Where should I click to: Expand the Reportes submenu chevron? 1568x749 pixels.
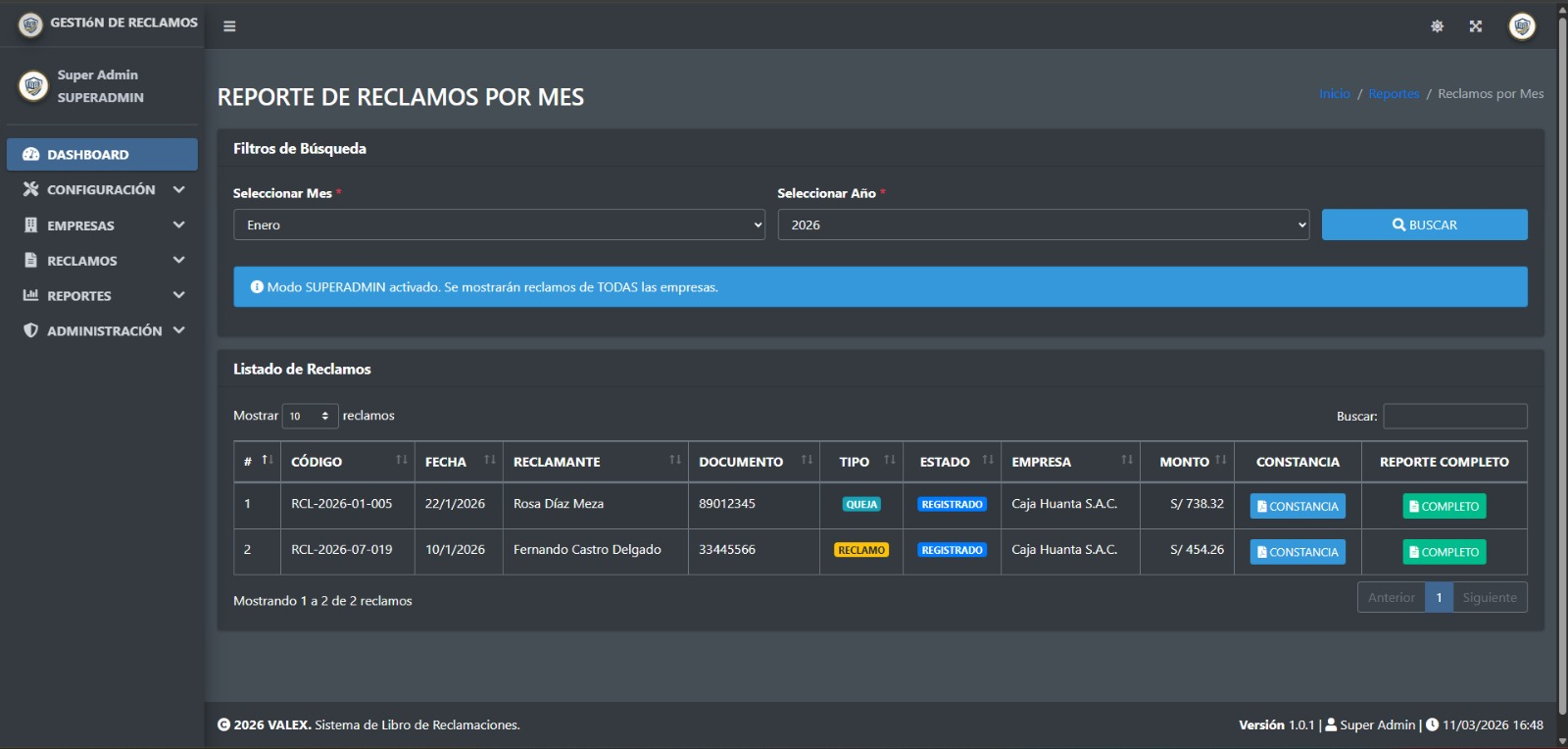pyautogui.click(x=178, y=295)
